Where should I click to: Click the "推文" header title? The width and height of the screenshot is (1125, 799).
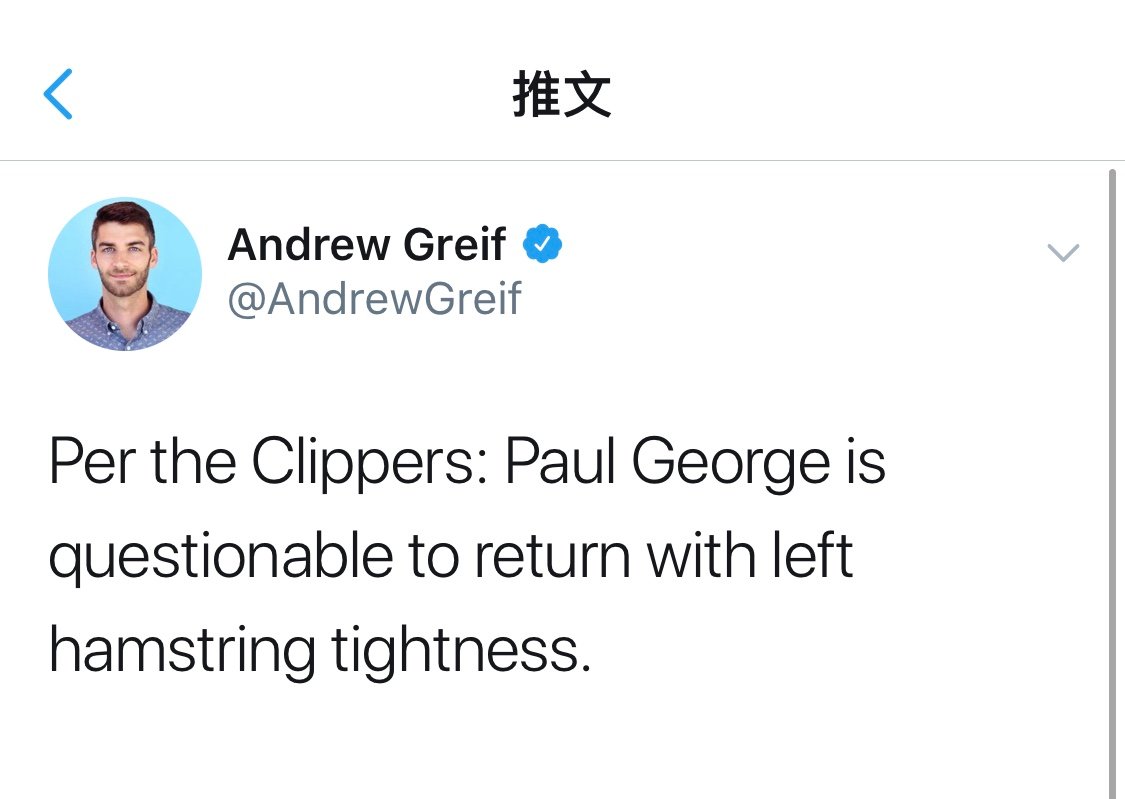(561, 96)
